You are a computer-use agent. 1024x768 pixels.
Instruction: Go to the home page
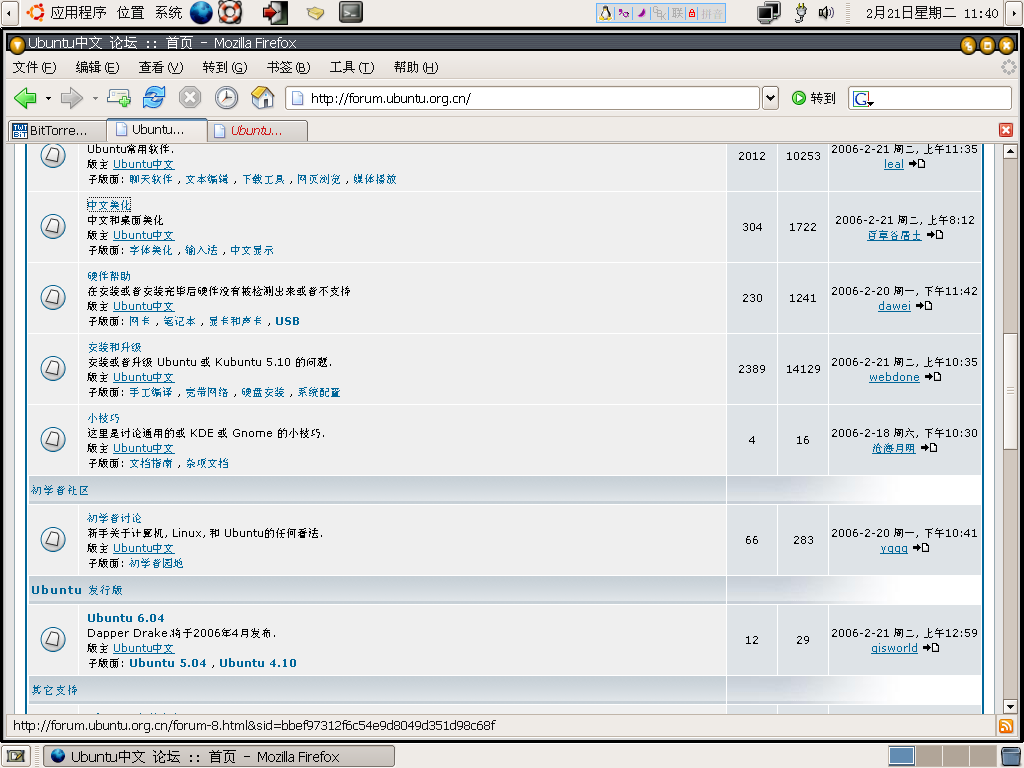pyautogui.click(x=263, y=98)
